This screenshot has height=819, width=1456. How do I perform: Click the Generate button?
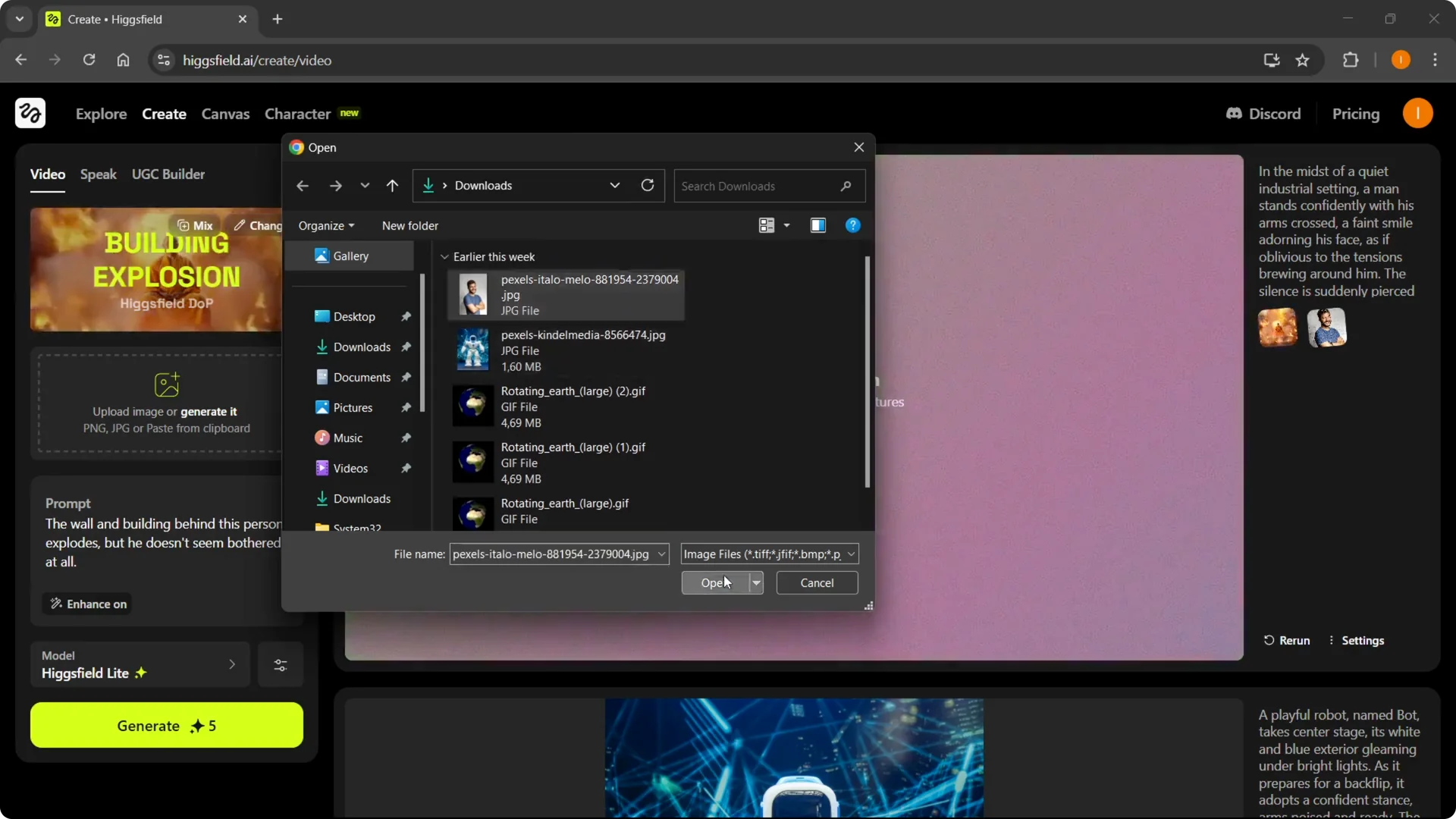coord(166,725)
